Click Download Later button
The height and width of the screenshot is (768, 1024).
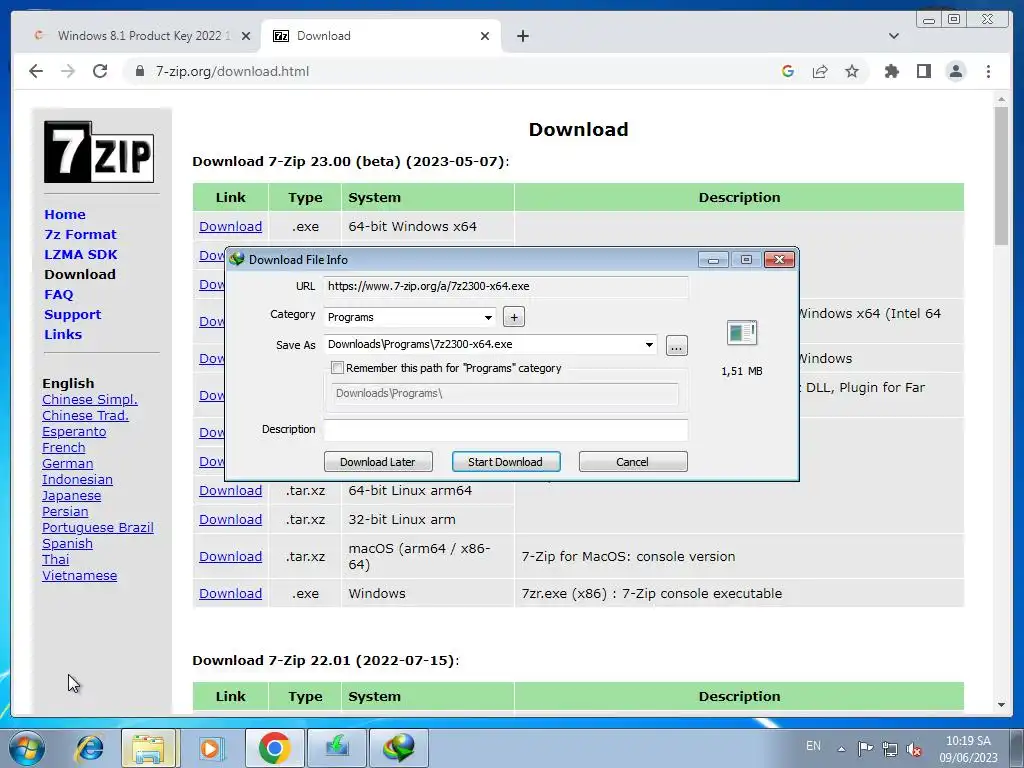pos(378,462)
